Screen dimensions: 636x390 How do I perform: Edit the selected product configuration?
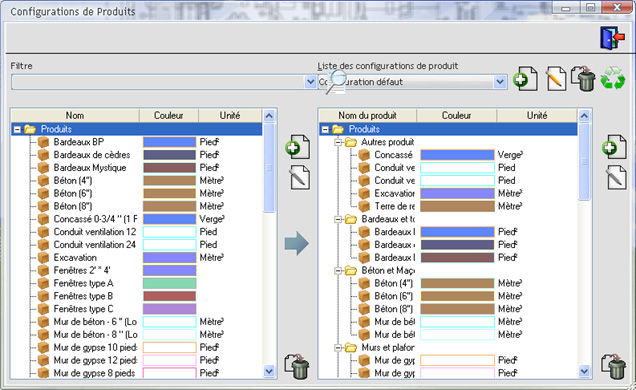[x=555, y=79]
